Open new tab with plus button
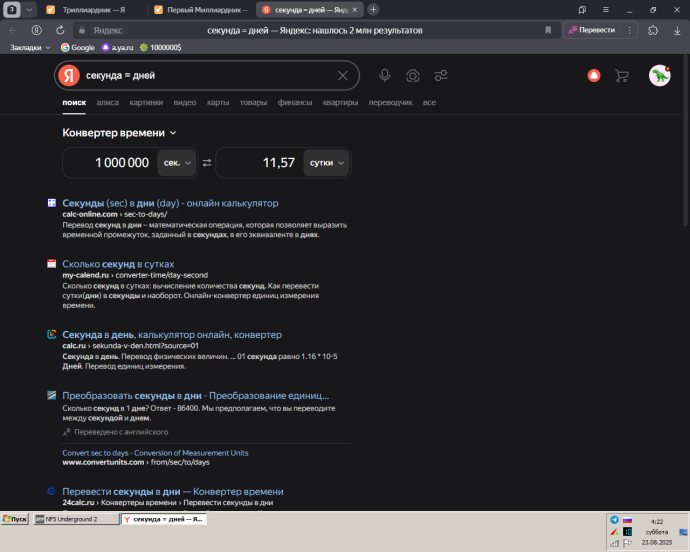 373,10
